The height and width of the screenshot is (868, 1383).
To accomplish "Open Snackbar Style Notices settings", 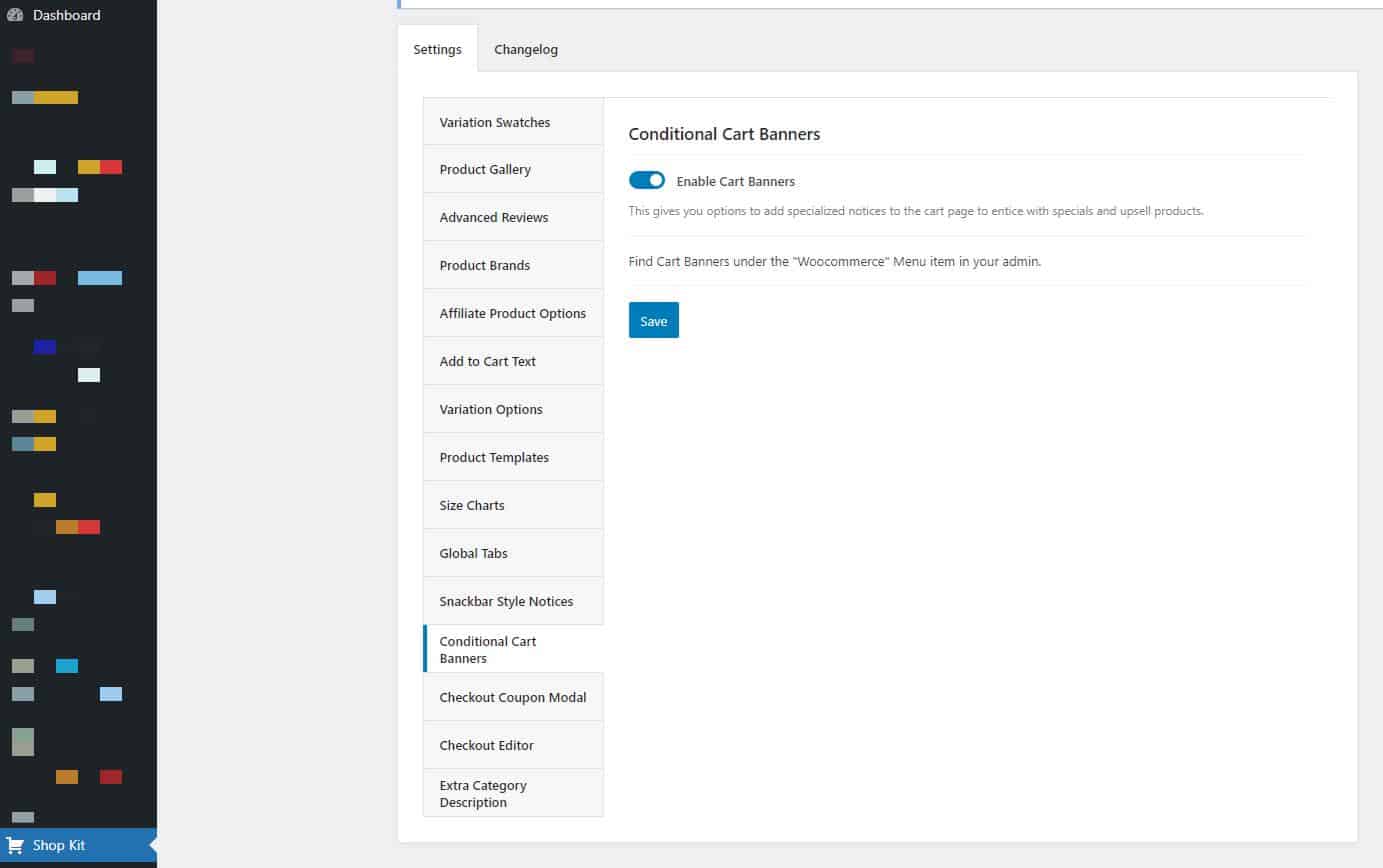I will [506, 601].
